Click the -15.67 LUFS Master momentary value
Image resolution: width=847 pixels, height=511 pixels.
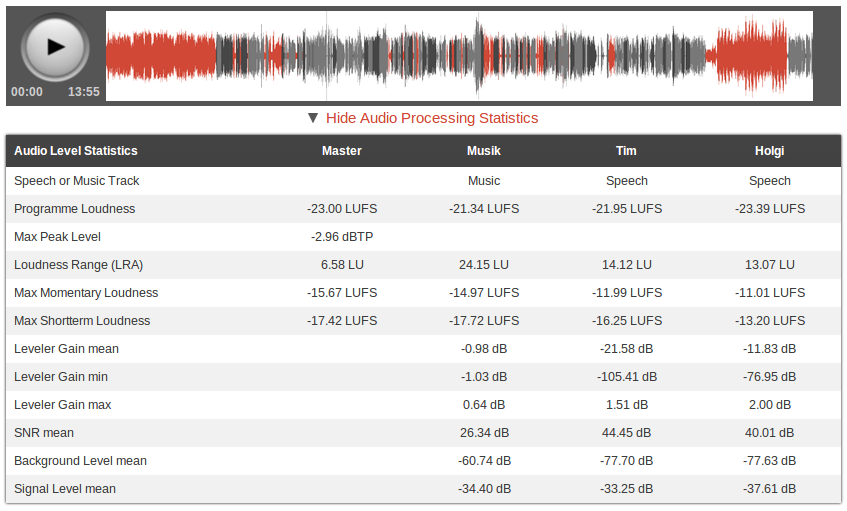pyautogui.click(x=342, y=293)
